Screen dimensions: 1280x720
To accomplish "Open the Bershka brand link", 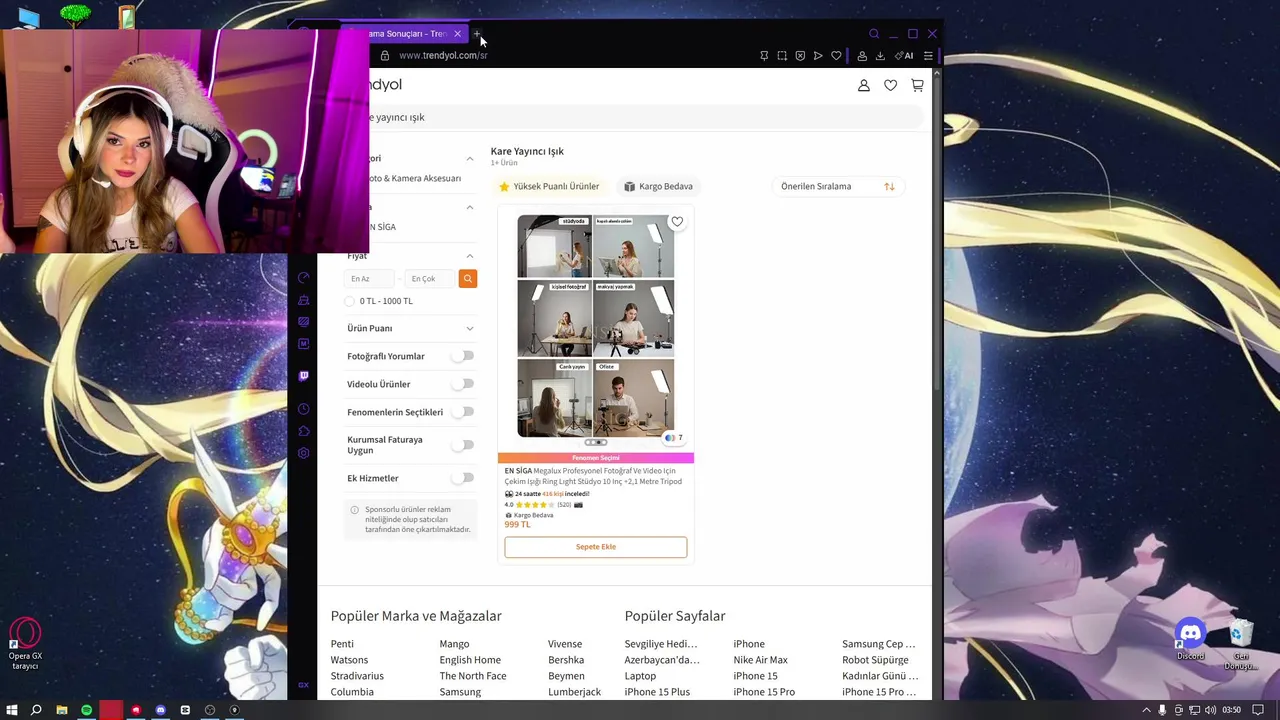I will click(566, 660).
